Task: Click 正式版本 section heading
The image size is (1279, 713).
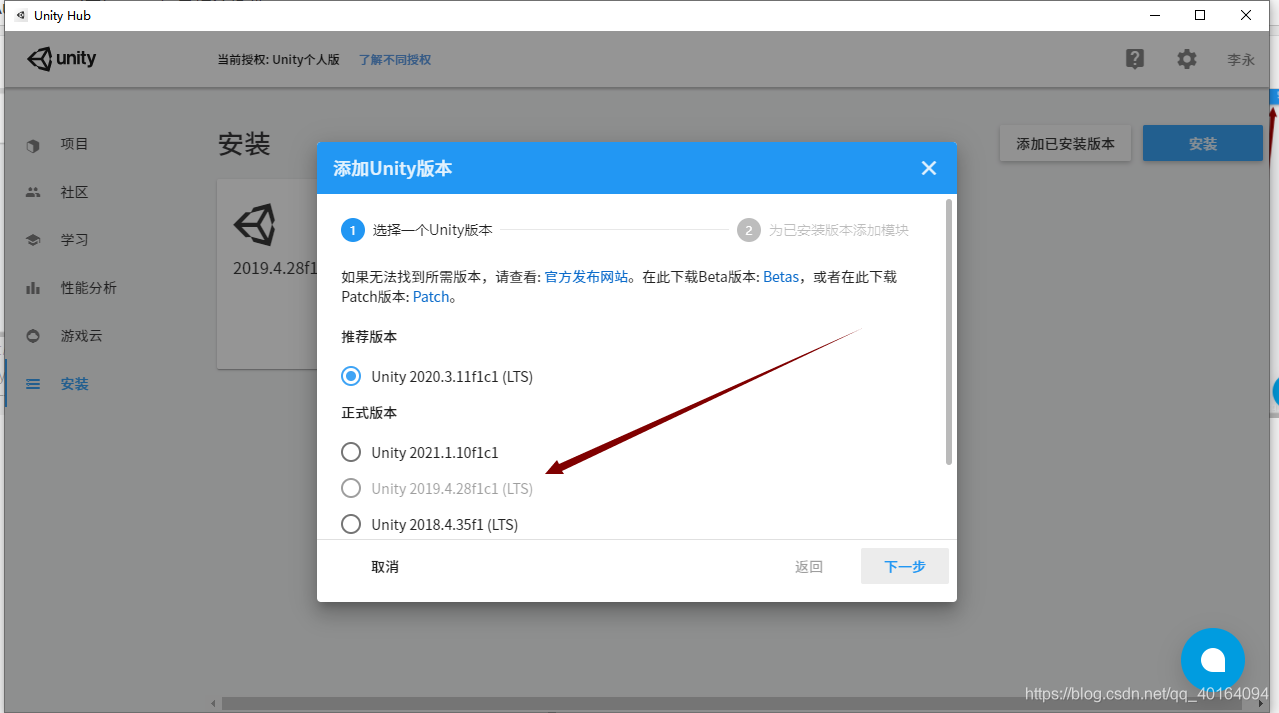Action: coord(369,413)
